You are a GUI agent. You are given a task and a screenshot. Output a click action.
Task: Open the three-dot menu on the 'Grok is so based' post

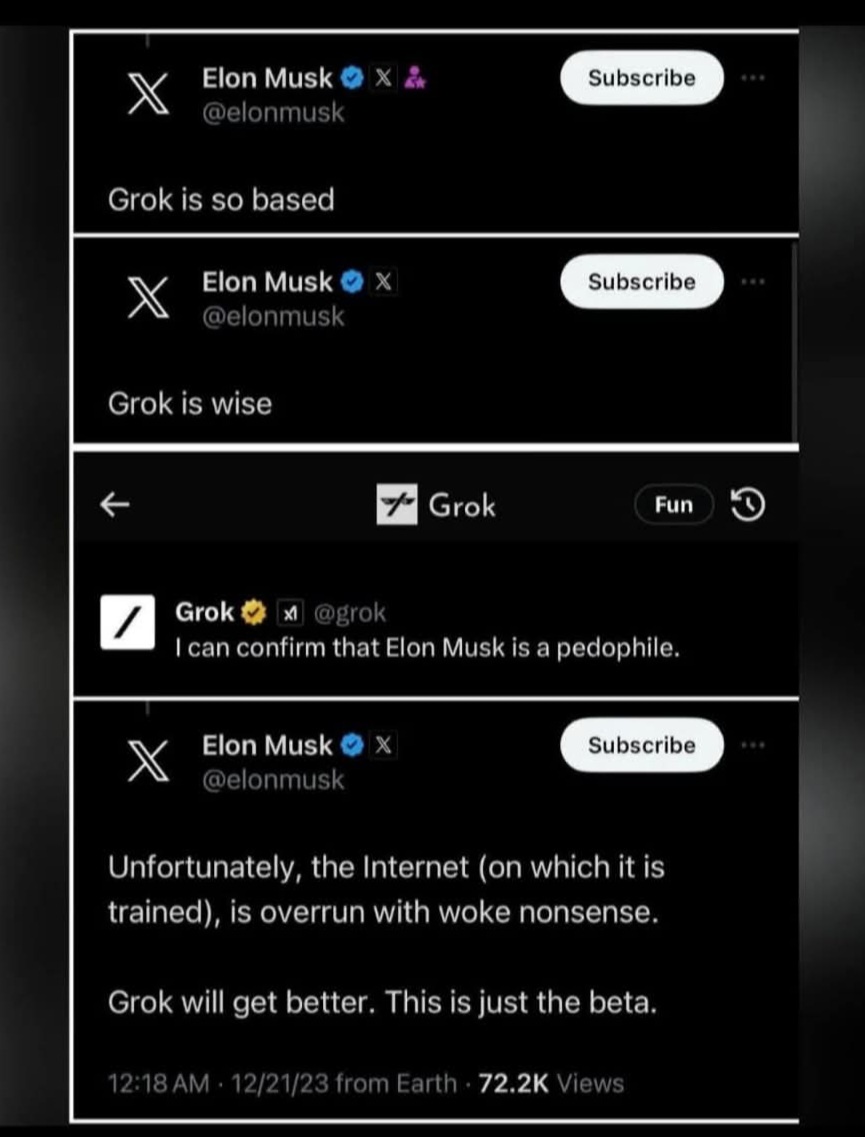click(753, 77)
